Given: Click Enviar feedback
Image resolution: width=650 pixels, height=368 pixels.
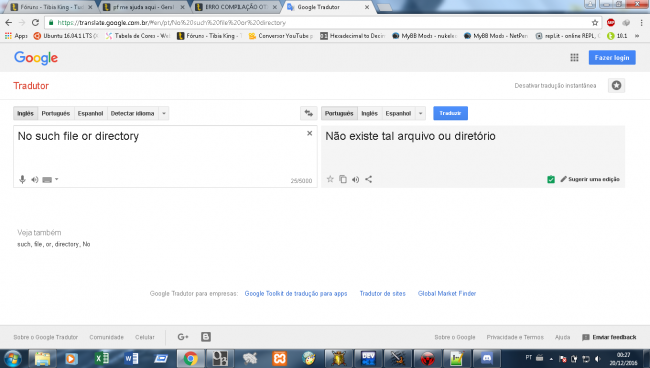Looking at the screenshot, I should [609, 337].
